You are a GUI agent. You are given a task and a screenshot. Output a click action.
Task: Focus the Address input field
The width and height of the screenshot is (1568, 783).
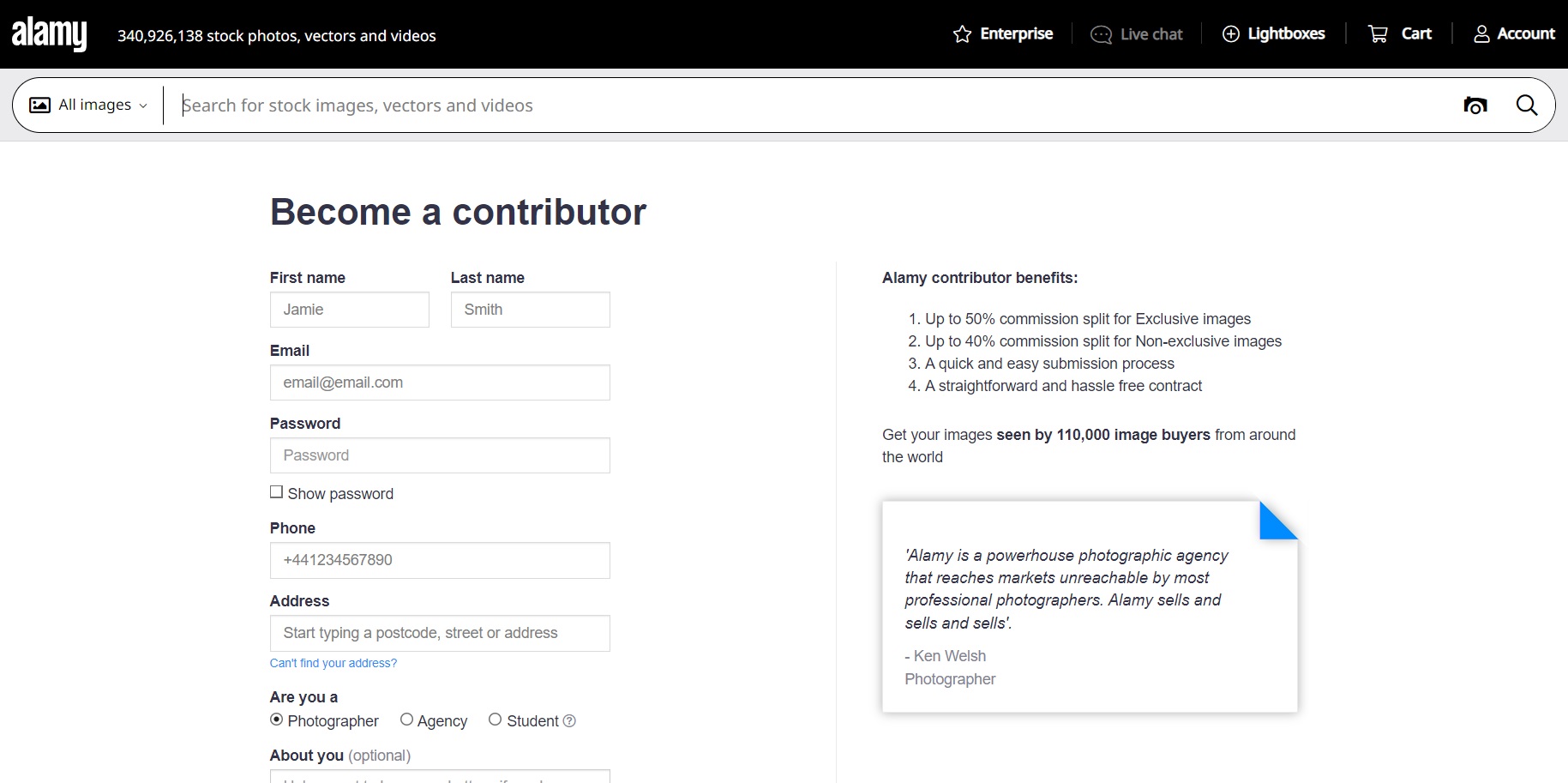point(440,633)
